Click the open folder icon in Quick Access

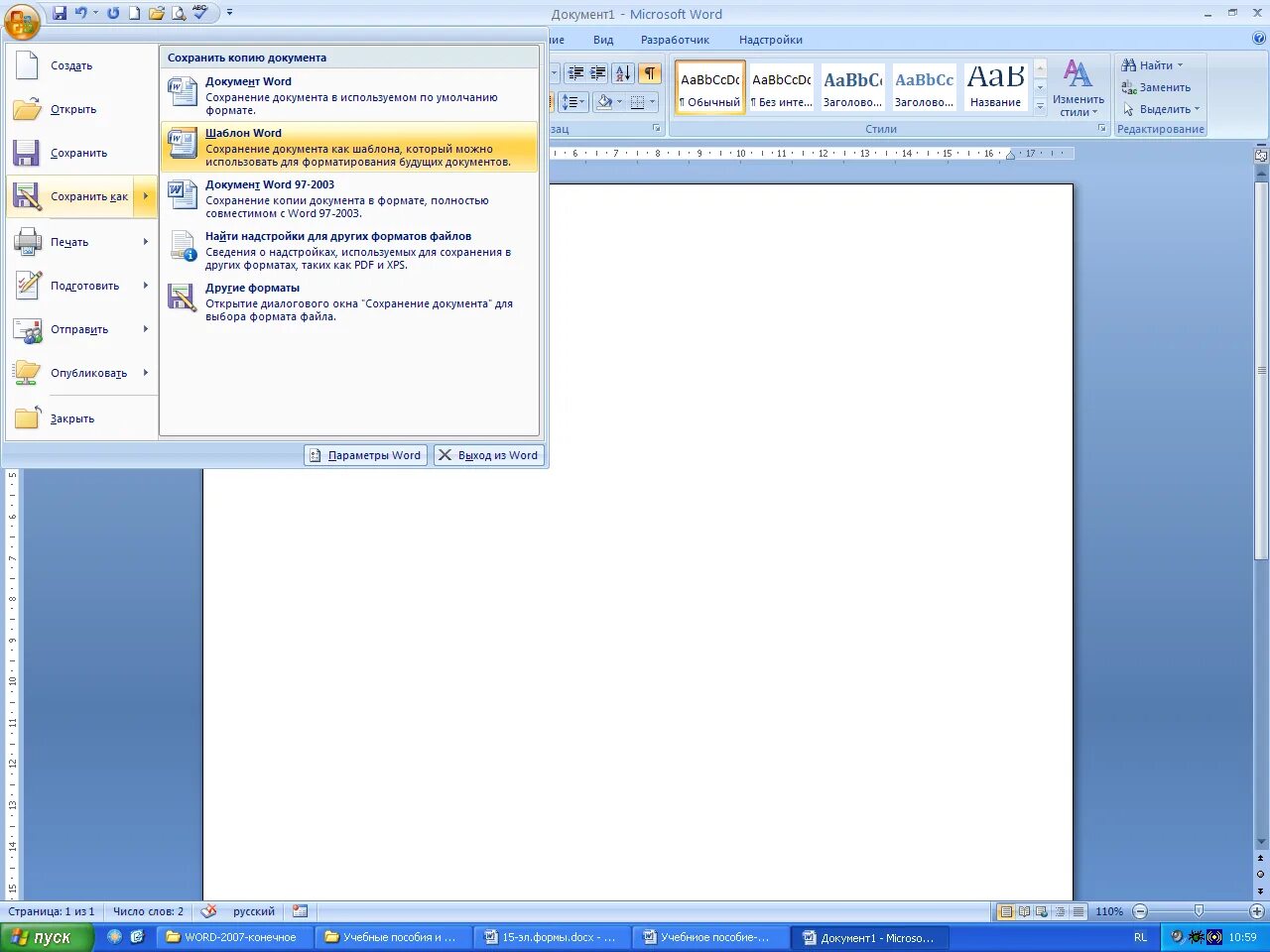pyautogui.click(x=156, y=13)
